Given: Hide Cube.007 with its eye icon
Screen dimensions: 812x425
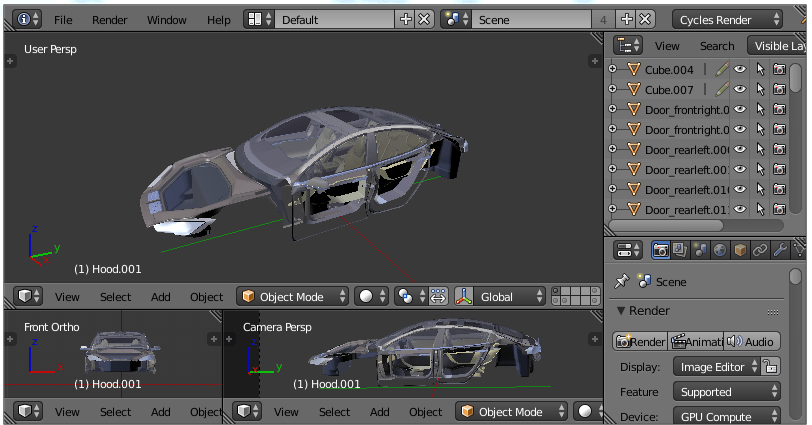Looking at the screenshot, I should [x=741, y=89].
